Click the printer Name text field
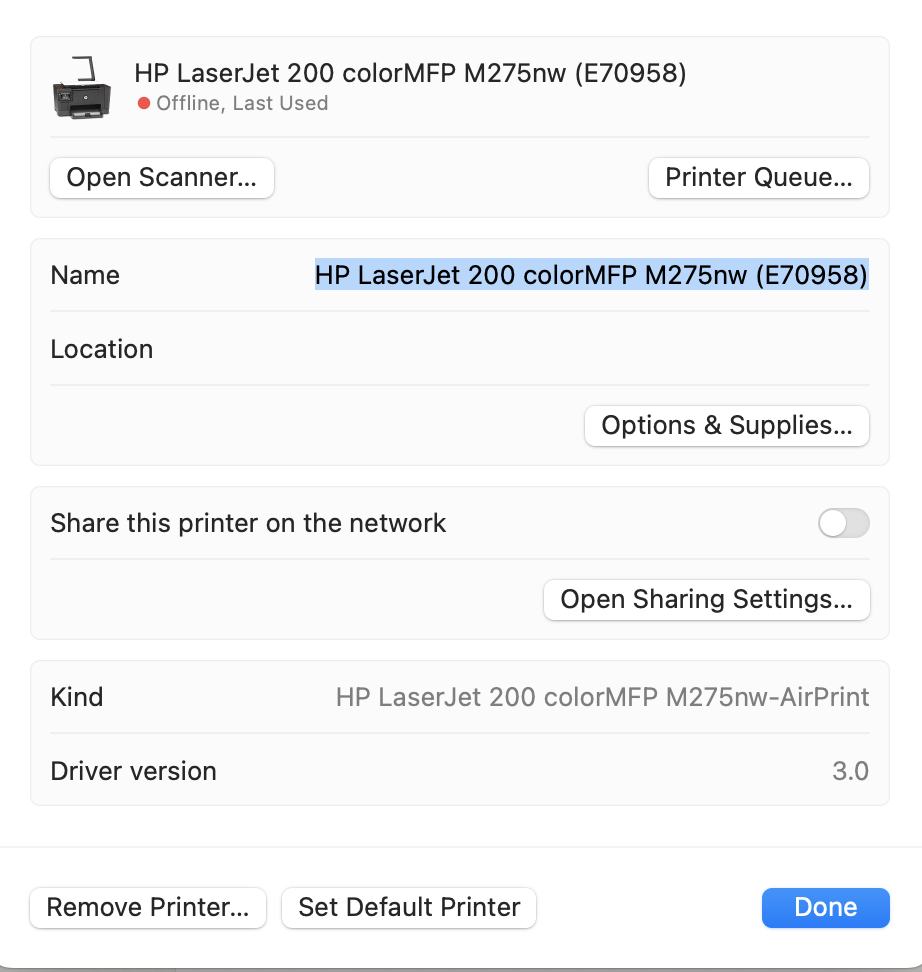The height and width of the screenshot is (972, 922). [x=592, y=275]
